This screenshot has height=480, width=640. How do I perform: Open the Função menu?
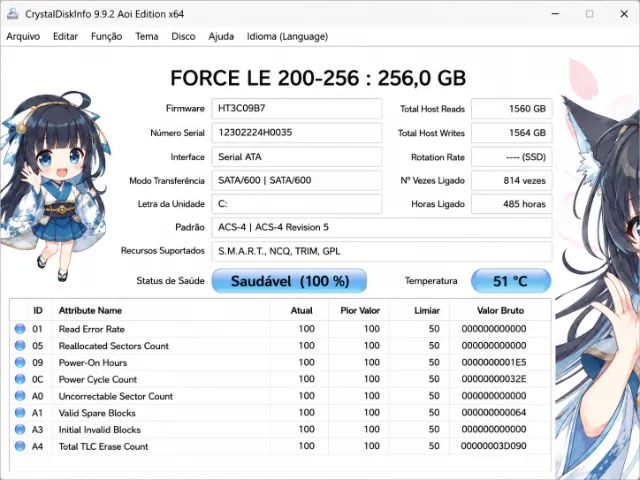click(107, 37)
